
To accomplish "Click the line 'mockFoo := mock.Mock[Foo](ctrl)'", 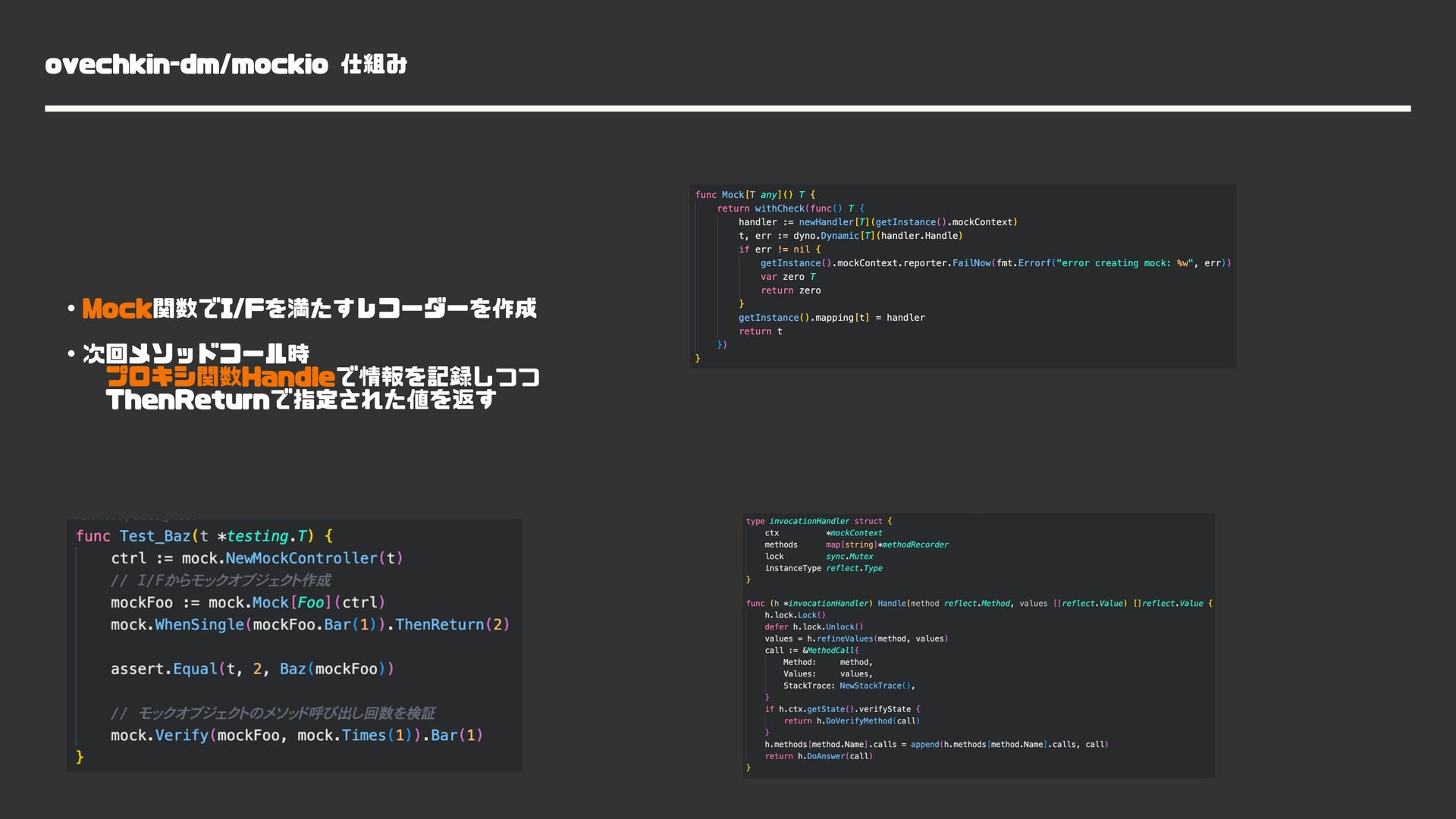I will 248,602.
